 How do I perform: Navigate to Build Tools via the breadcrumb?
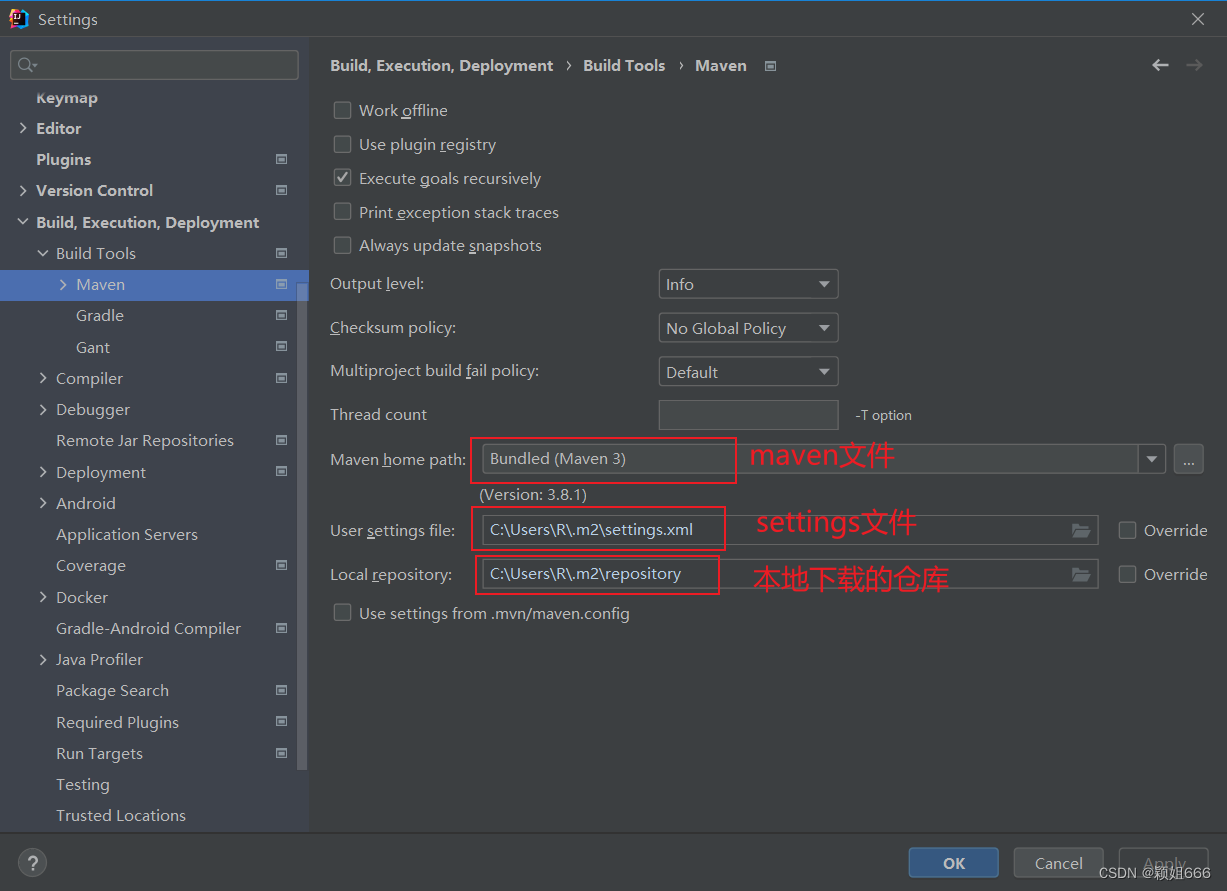[624, 65]
